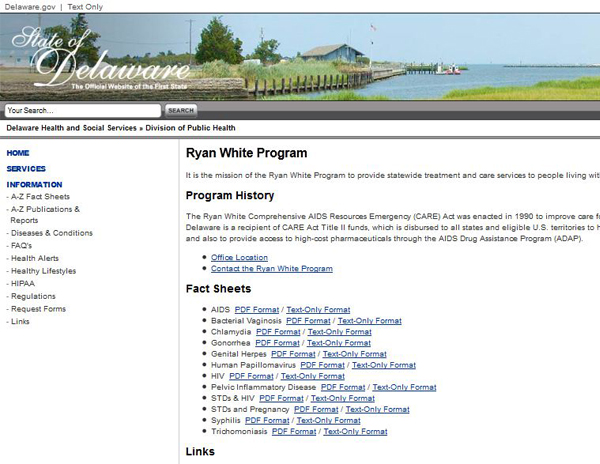Open Links item in sidebar
600x464 pixels.
20,321
